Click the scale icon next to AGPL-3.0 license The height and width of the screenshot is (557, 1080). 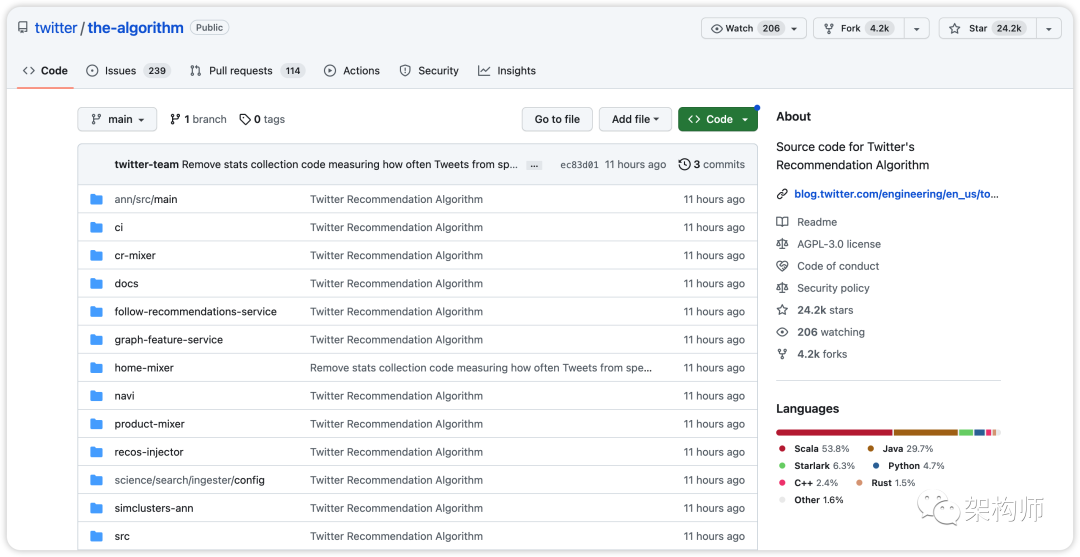782,244
